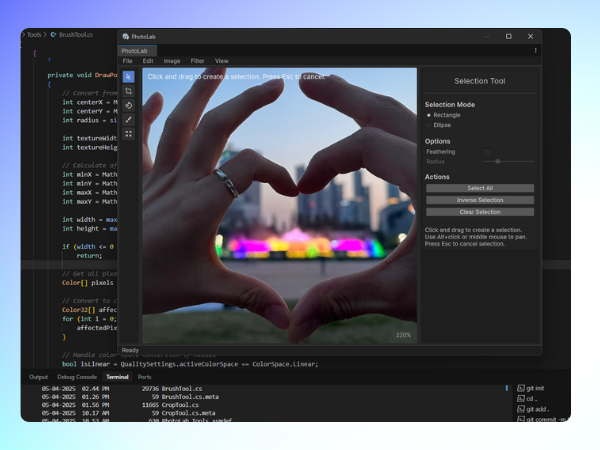This screenshot has width=600, height=450.
Task: Choose Rectangle selection mode
Action: (x=429, y=115)
